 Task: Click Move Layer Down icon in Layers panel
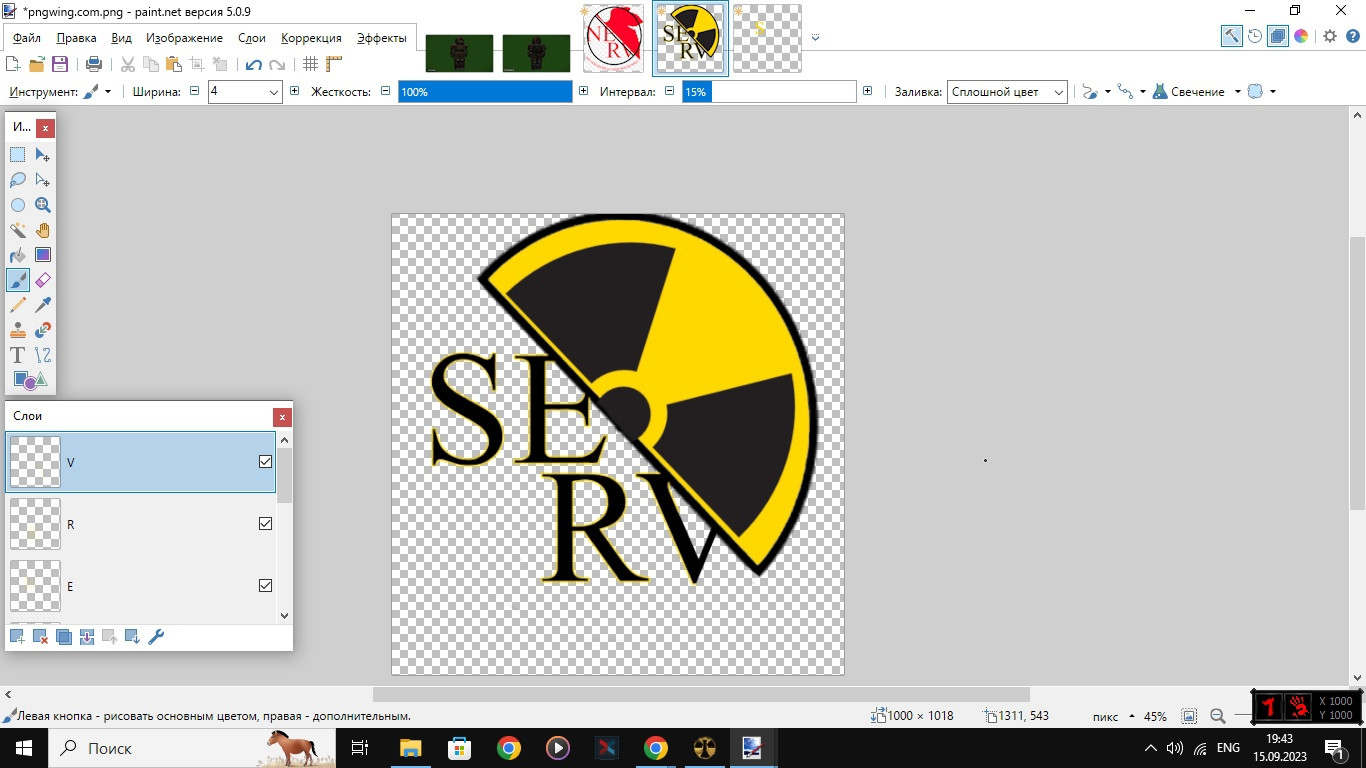point(133,637)
